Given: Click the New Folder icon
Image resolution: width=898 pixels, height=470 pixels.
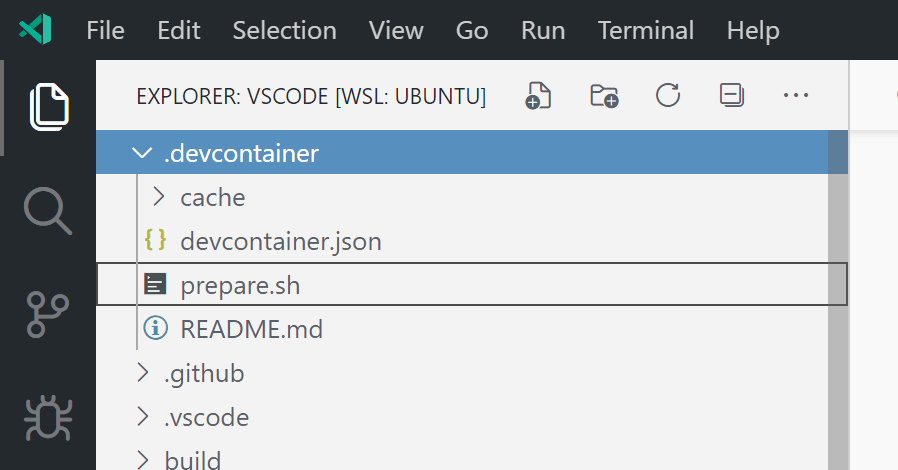Looking at the screenshot, I should (x=604, y=96).
